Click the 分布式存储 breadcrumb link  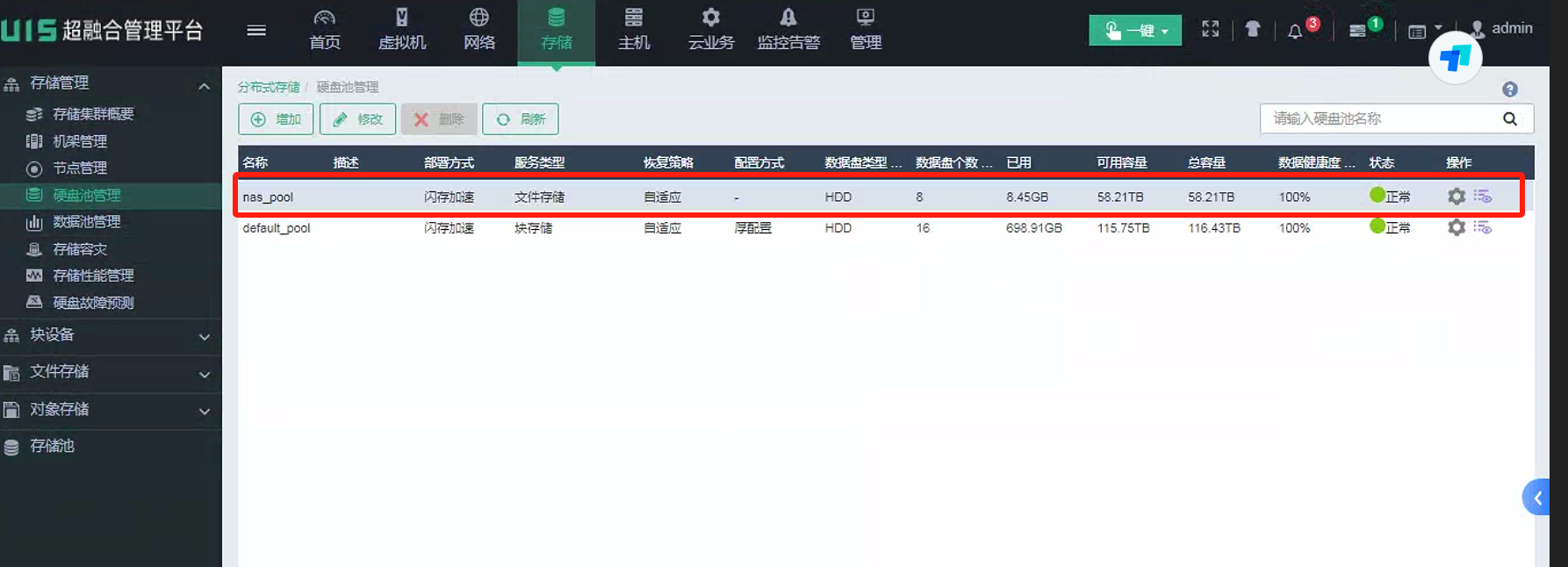269,87
